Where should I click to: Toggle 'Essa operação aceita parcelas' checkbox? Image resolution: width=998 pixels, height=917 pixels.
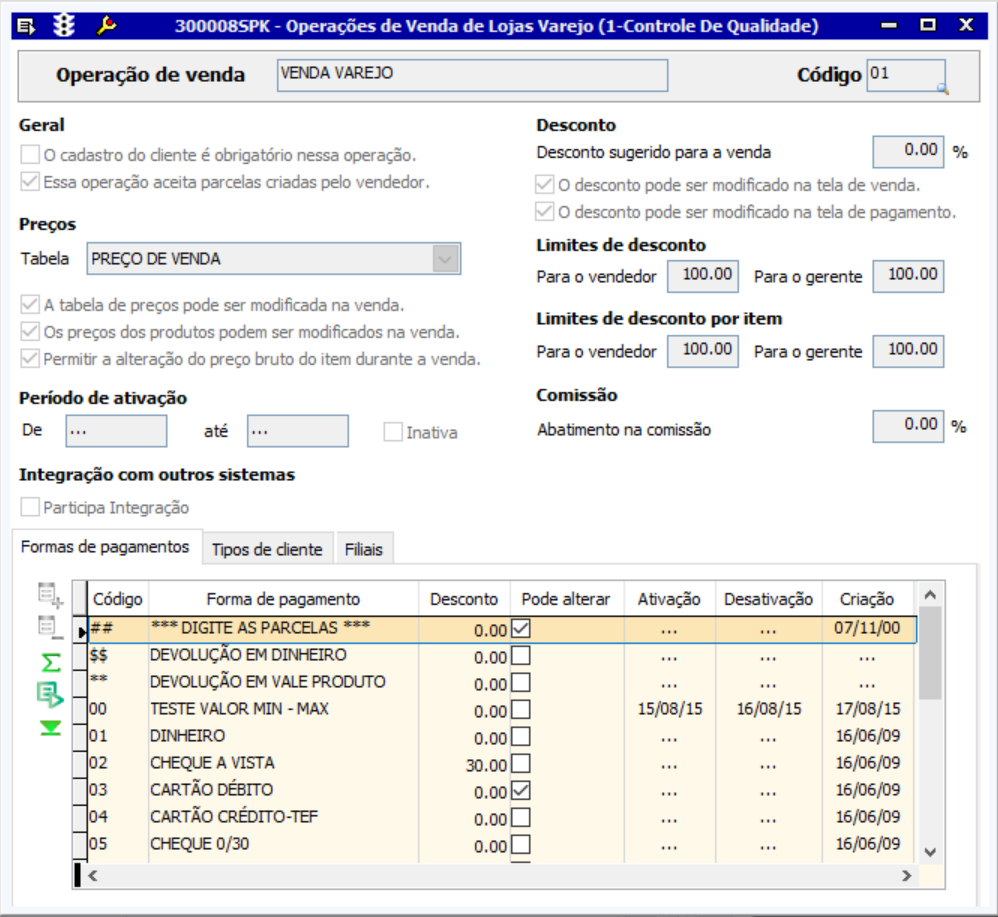click(x=30, y=182)
